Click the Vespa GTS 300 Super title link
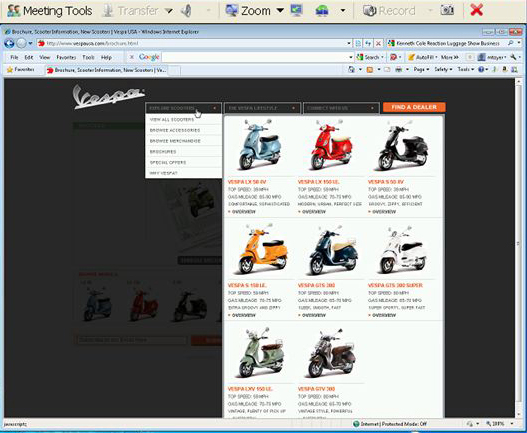This screenshot has height=433, width=527. [x=395, y=285]
